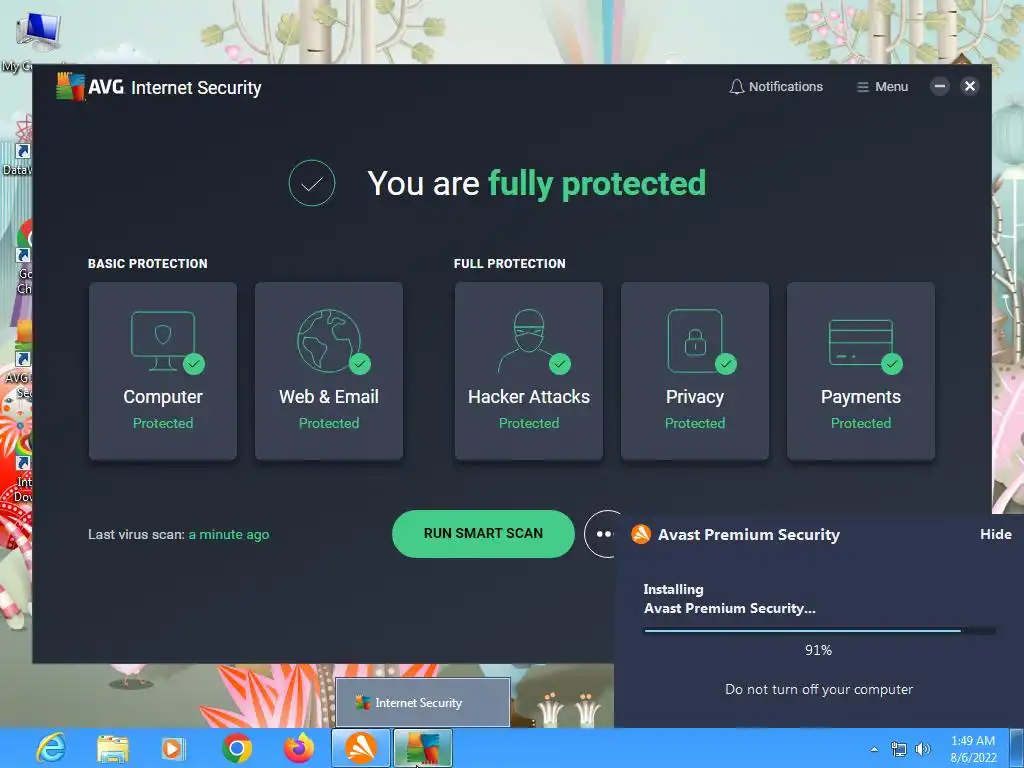
Task: Open the Computer protection tile
Action: point(163,371)
